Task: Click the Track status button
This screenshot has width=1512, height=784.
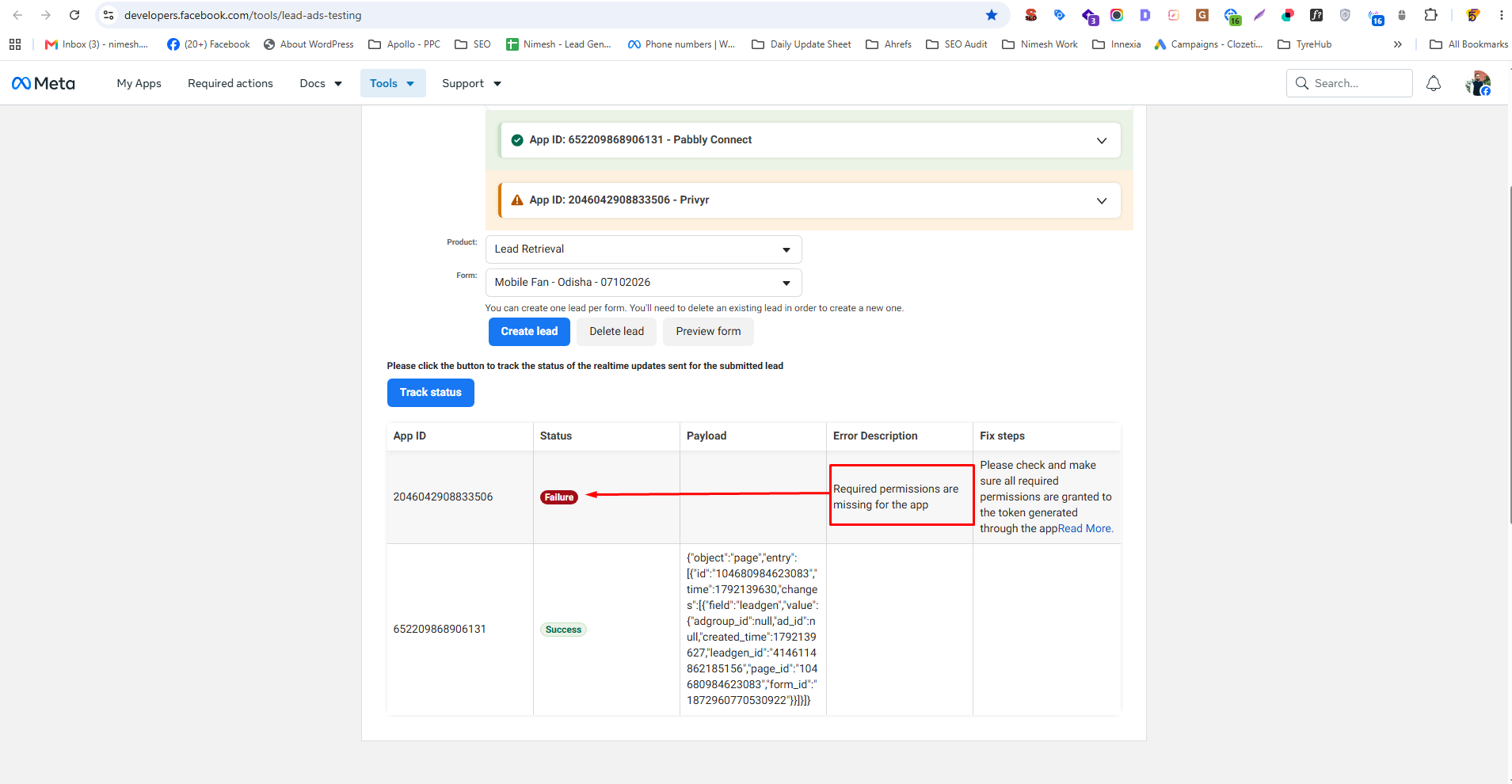Action: pos(431,393)
